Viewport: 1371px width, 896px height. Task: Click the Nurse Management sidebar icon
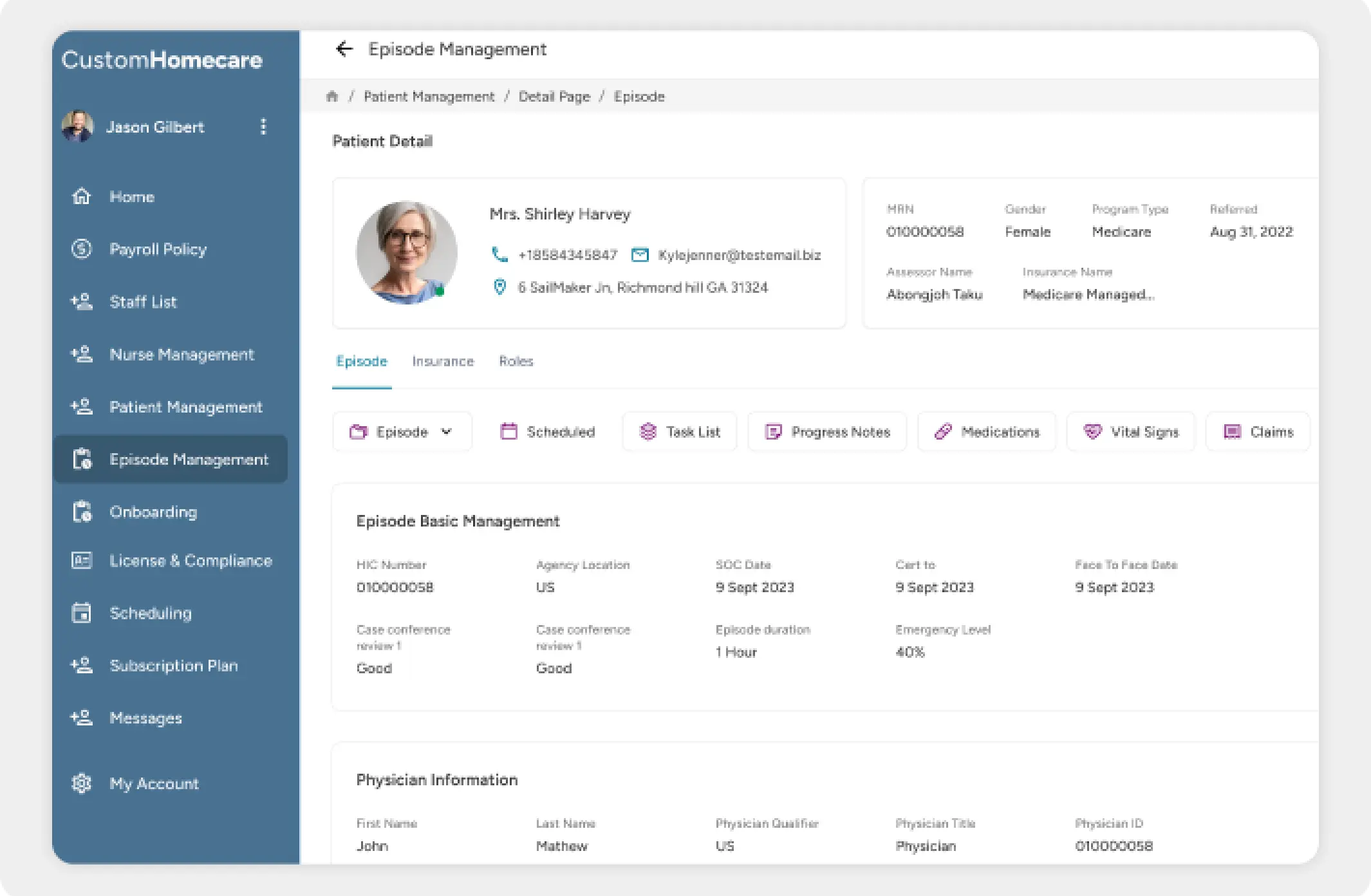click(x=81, y=354)
